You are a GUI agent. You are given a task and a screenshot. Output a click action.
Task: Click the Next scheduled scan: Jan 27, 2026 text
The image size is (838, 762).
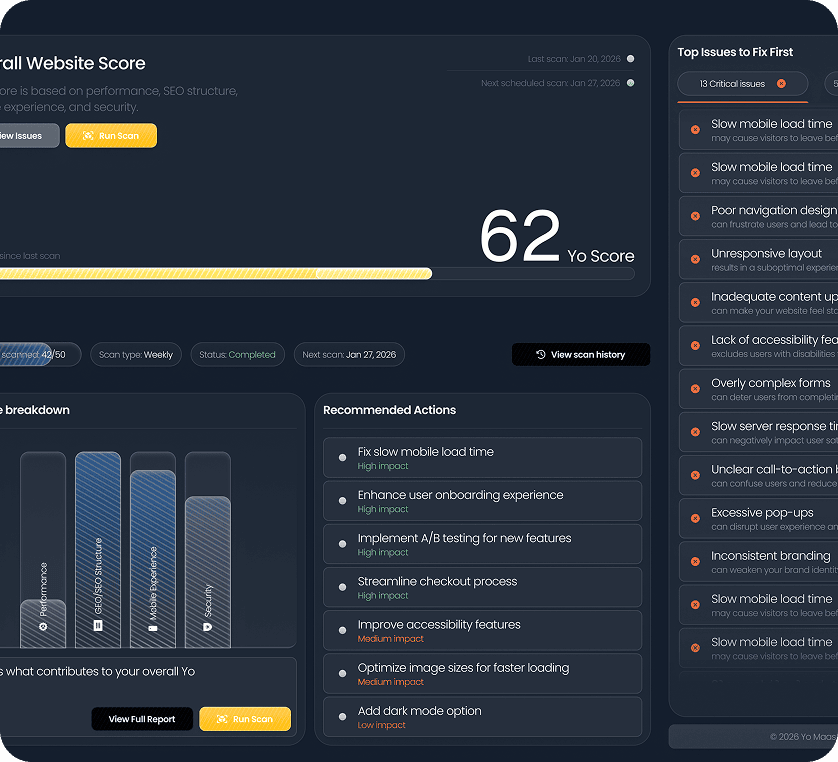[550, 83]
